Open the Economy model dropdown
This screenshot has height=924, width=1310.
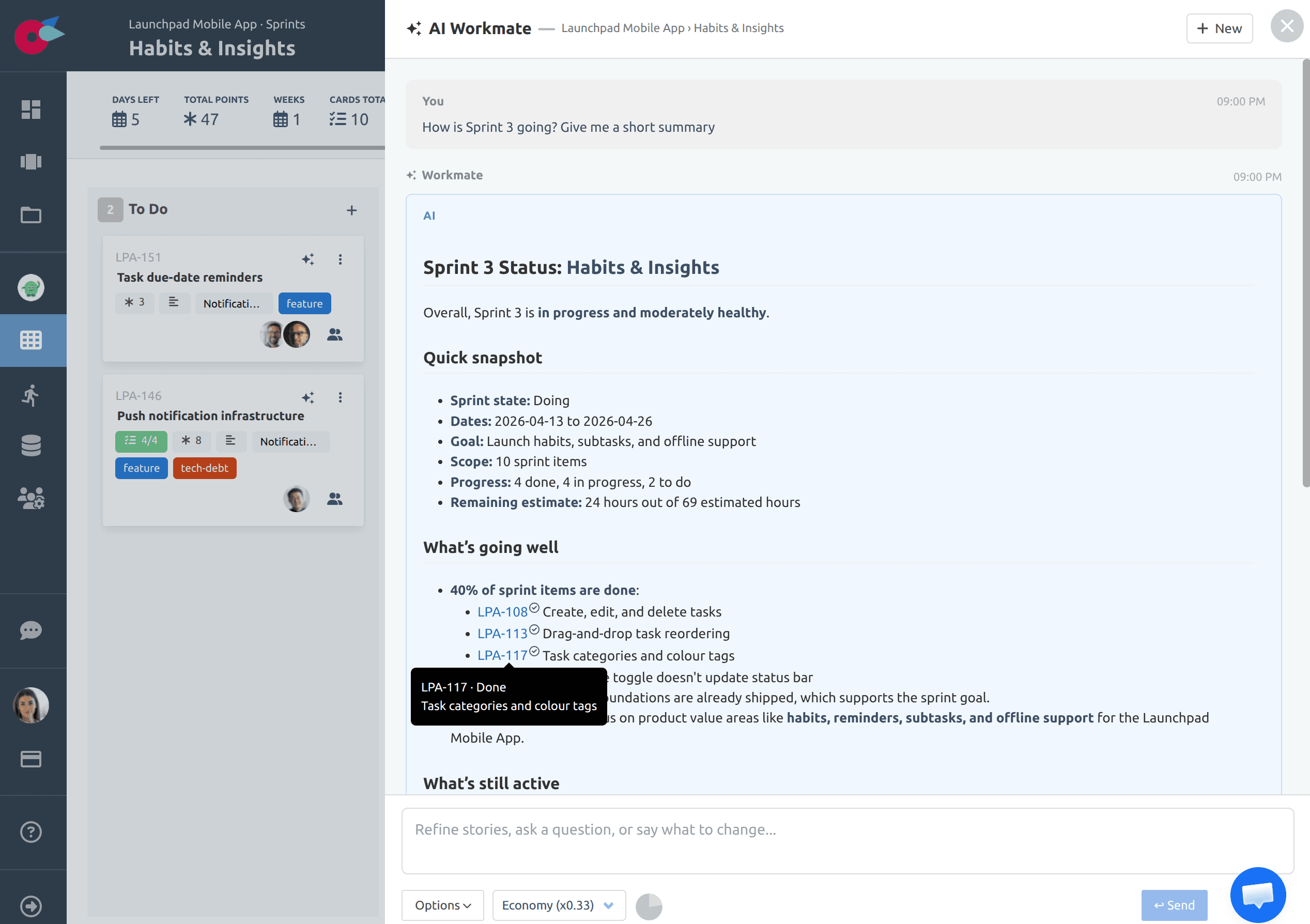(x=558, y=905)
